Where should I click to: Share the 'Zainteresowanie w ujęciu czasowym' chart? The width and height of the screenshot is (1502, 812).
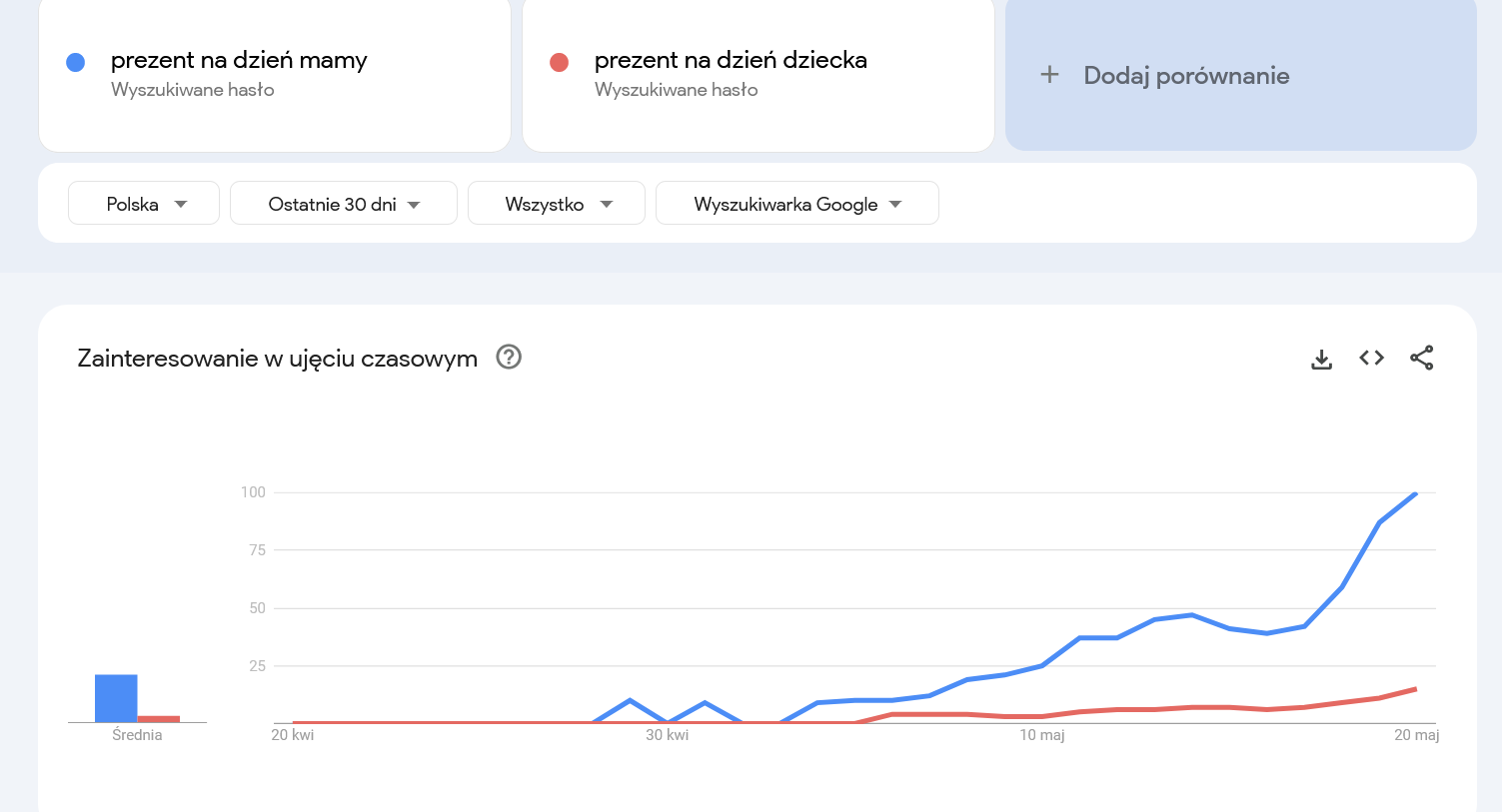coord(1422,358)
